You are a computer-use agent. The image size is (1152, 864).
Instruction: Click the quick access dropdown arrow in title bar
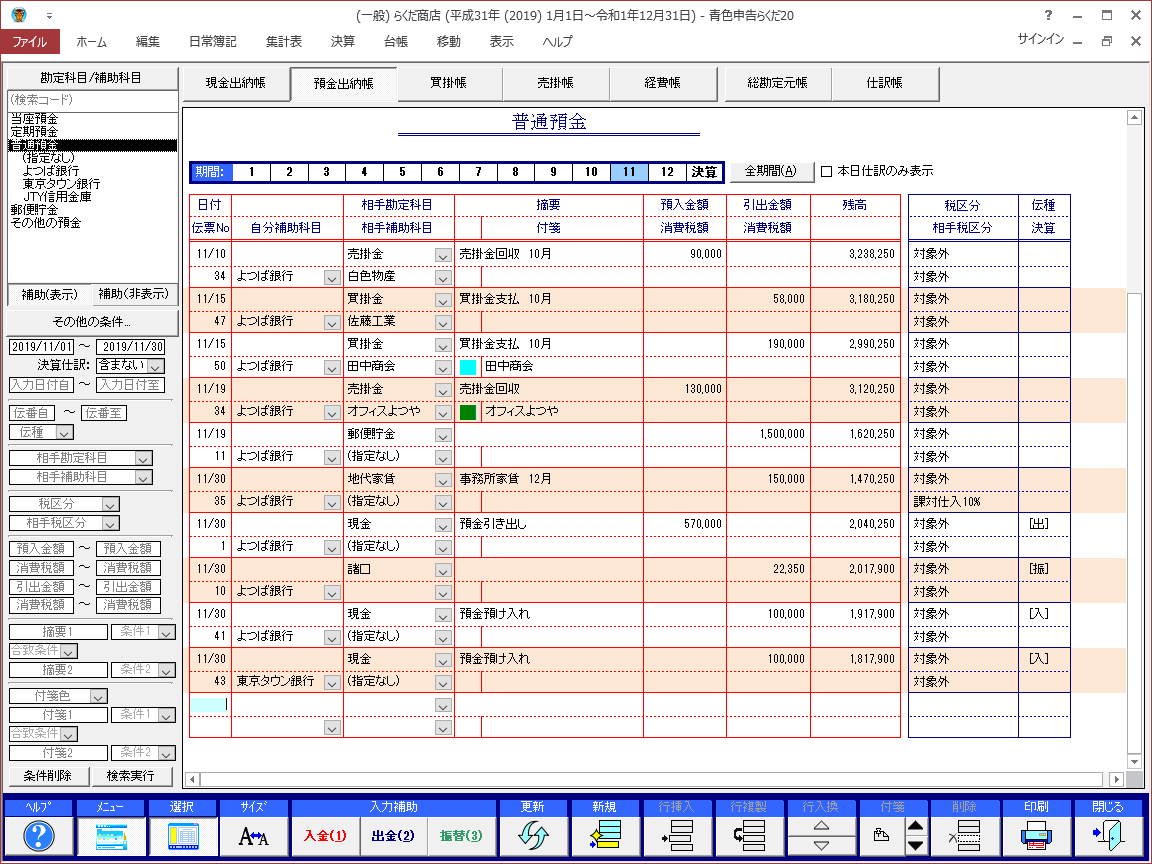pos(49,15)
